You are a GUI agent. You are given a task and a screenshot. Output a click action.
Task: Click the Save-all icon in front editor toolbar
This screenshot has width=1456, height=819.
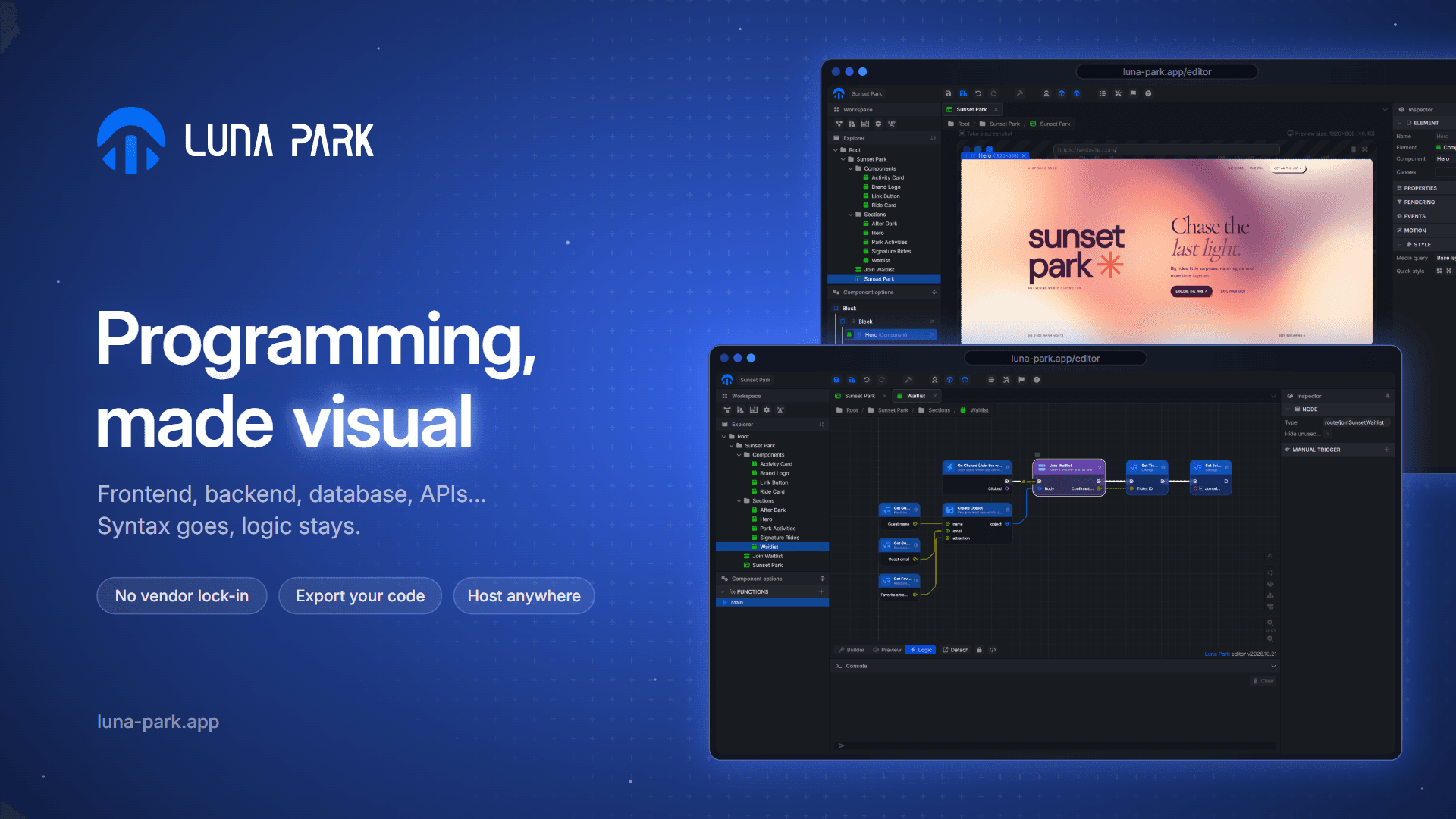click(852, 380)
